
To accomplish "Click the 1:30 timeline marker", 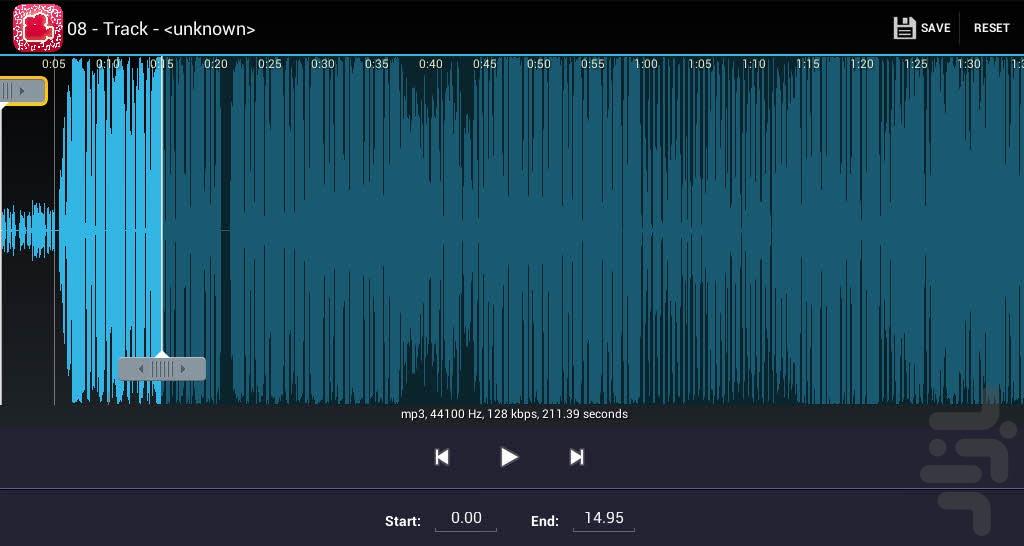I will (x=969, y=64).
